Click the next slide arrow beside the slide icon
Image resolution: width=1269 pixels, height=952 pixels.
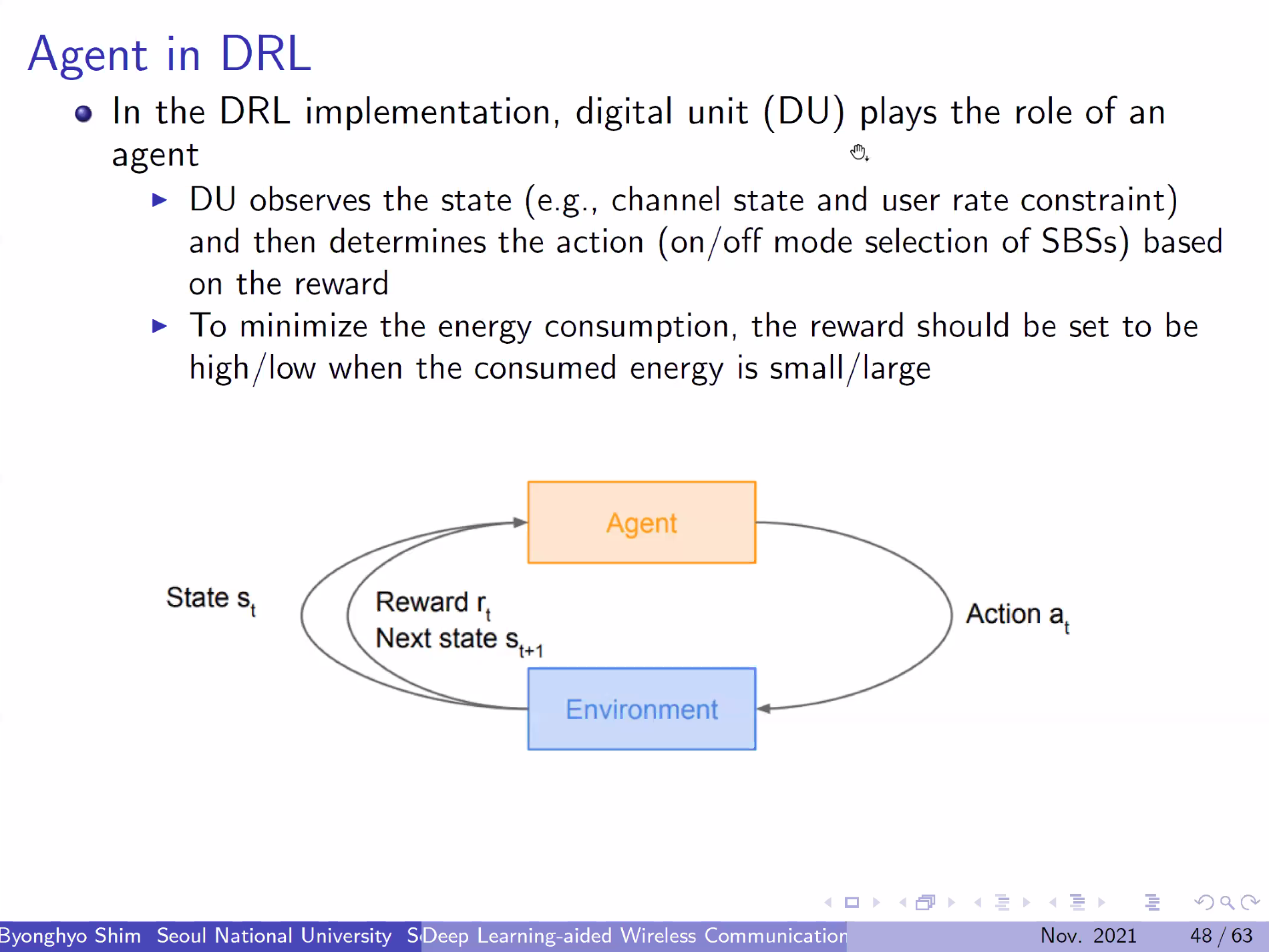coord(876,903)
